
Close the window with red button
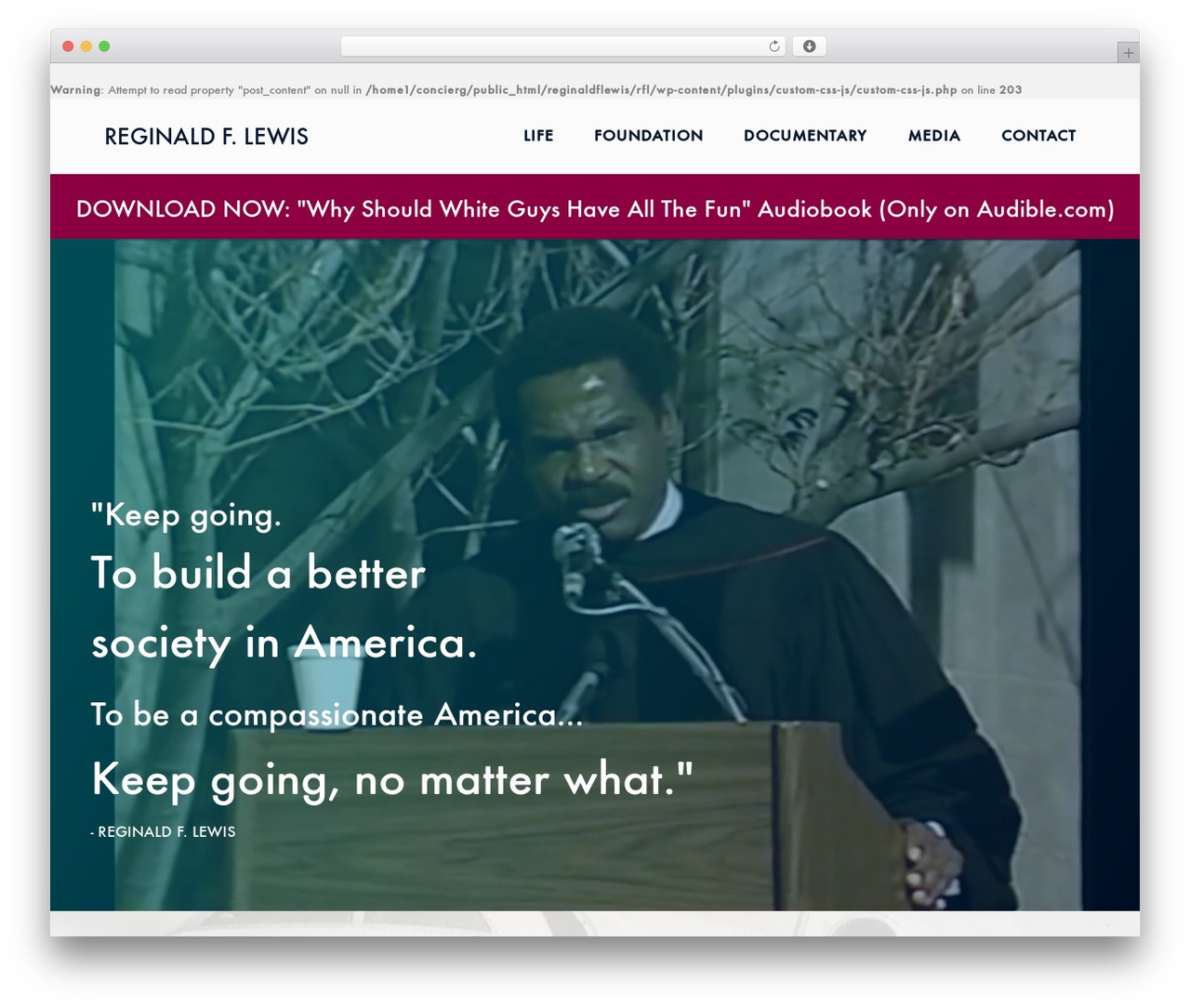pyautogui.click(x=68, y=46)
